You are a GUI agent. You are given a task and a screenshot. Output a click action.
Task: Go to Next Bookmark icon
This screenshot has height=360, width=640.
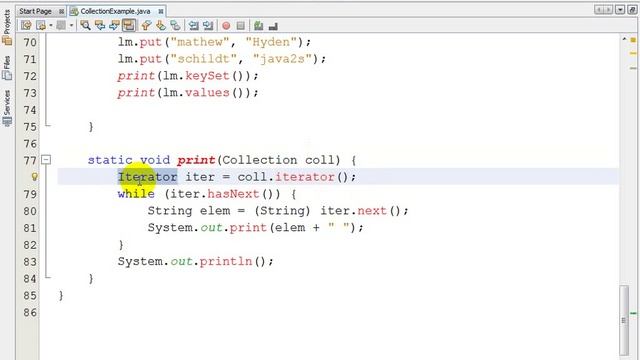(161, 26)
